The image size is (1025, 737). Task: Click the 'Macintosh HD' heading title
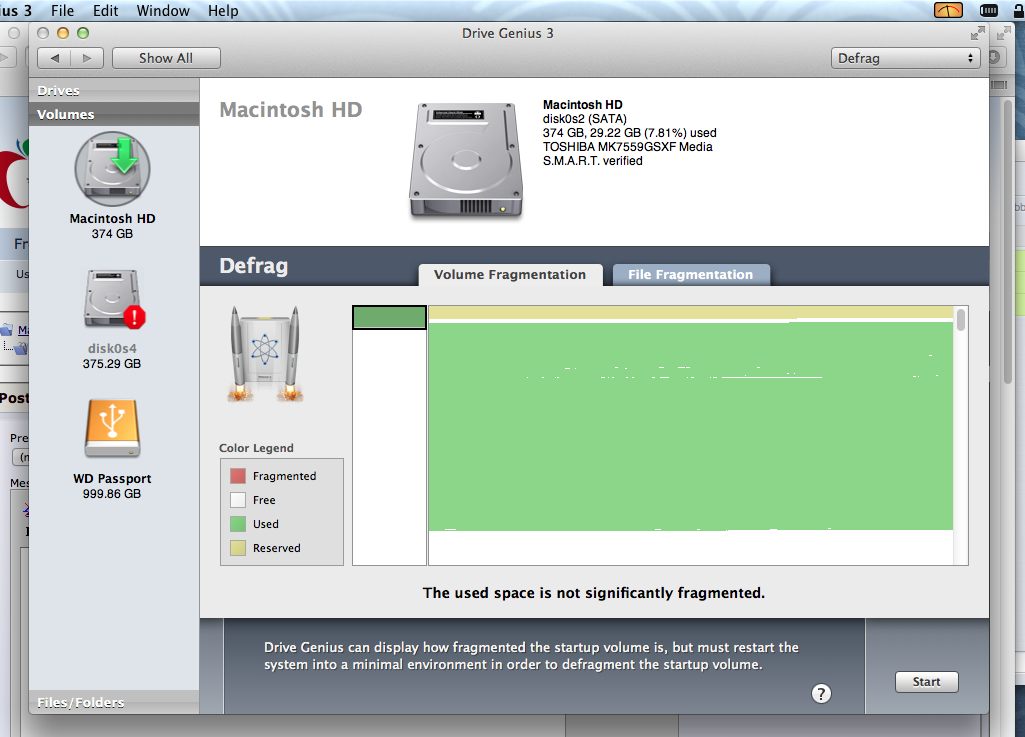pos(291,109)
